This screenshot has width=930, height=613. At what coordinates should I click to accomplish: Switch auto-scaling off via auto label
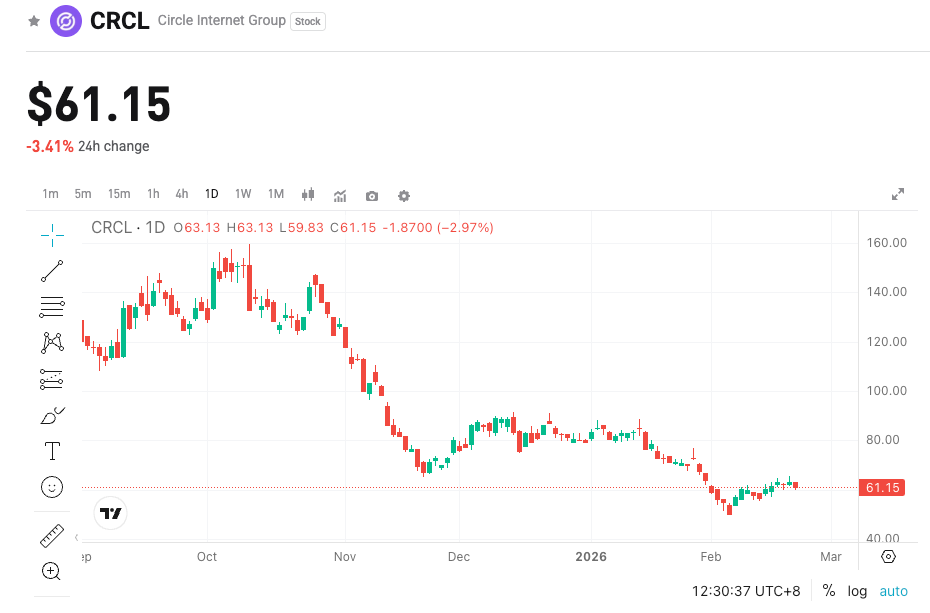[893, 591]
